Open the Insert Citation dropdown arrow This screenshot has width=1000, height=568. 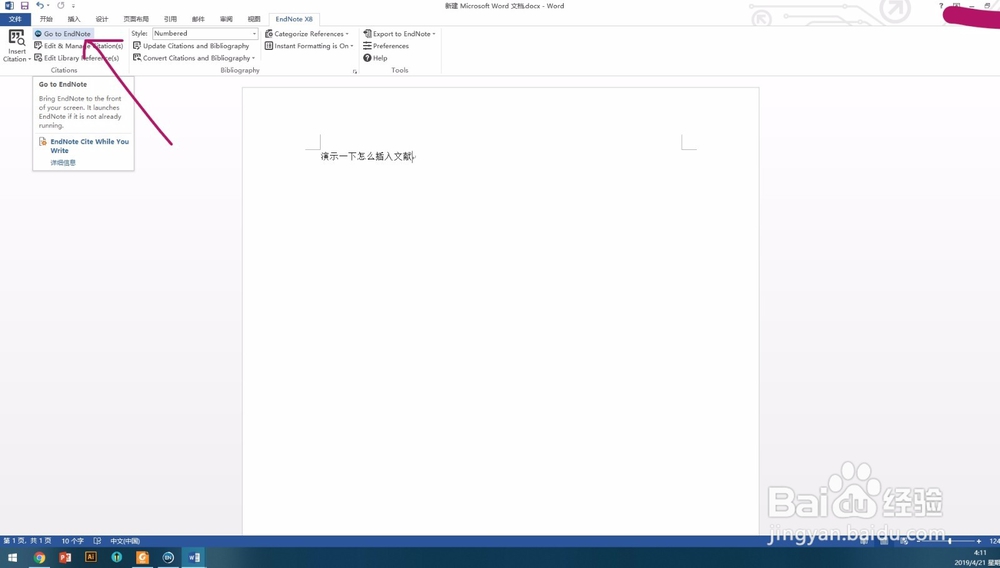click(x=29, y=59)
